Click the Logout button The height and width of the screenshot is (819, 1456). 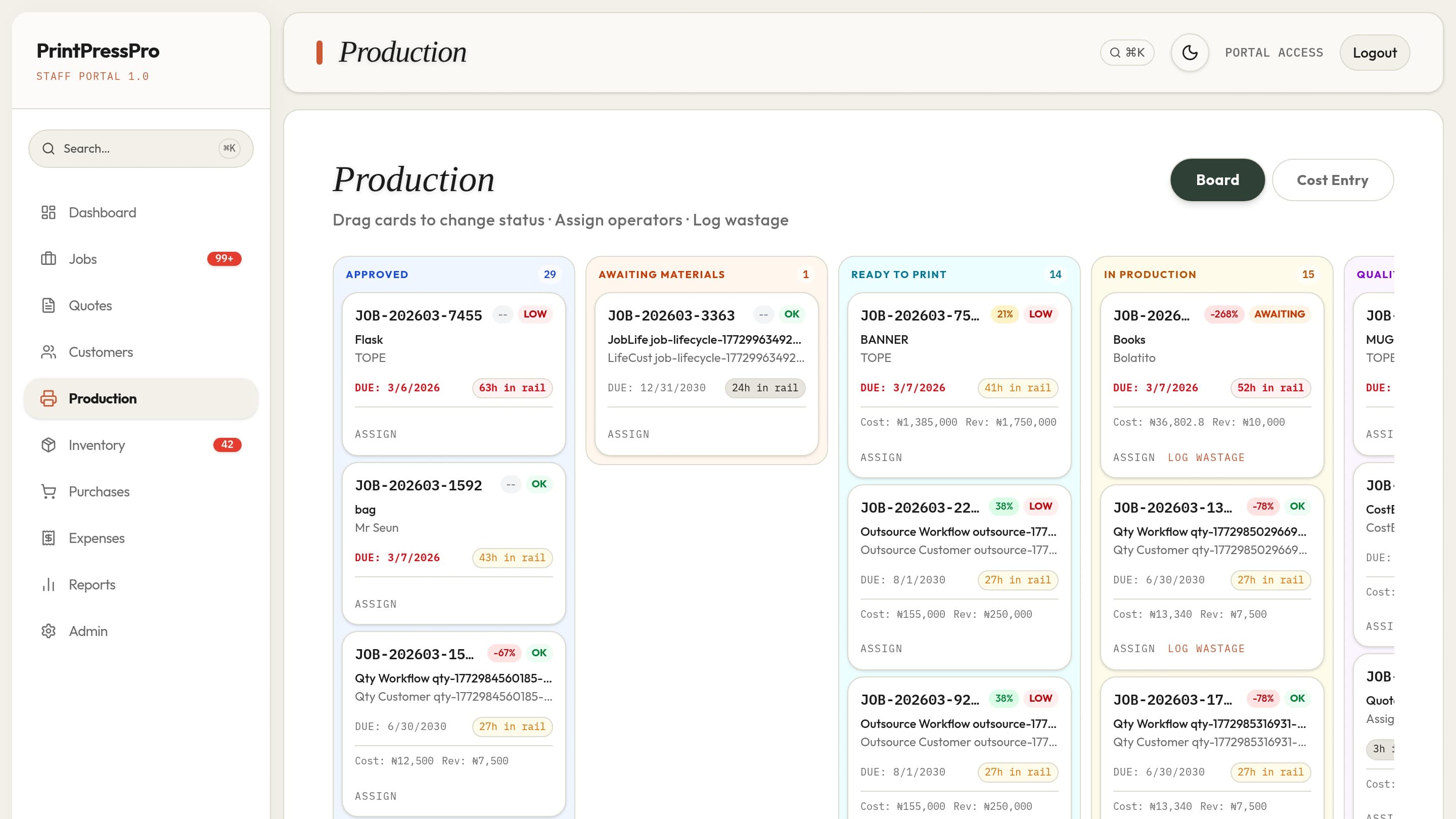coord(1375,52)
